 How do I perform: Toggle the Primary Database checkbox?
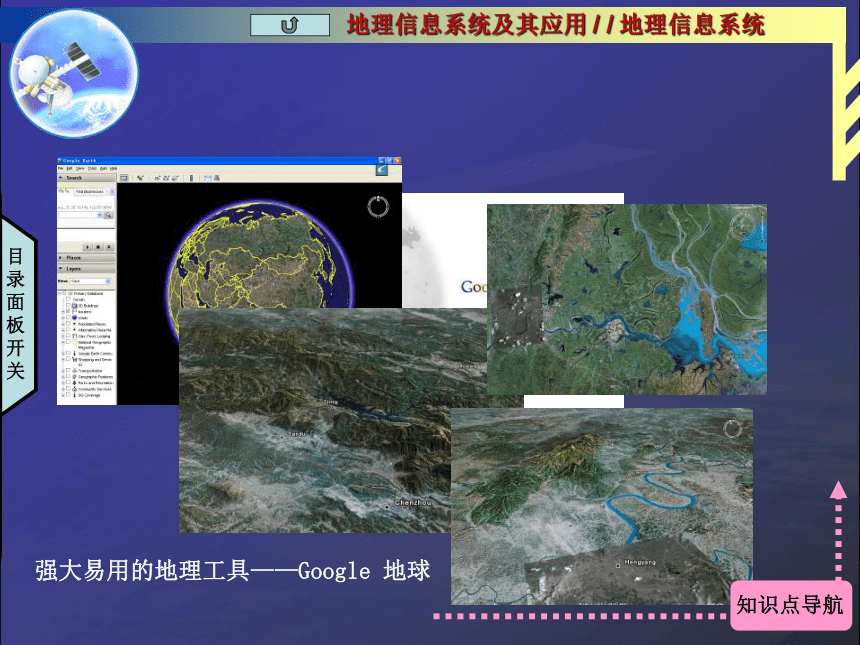[x=65, y=294]
